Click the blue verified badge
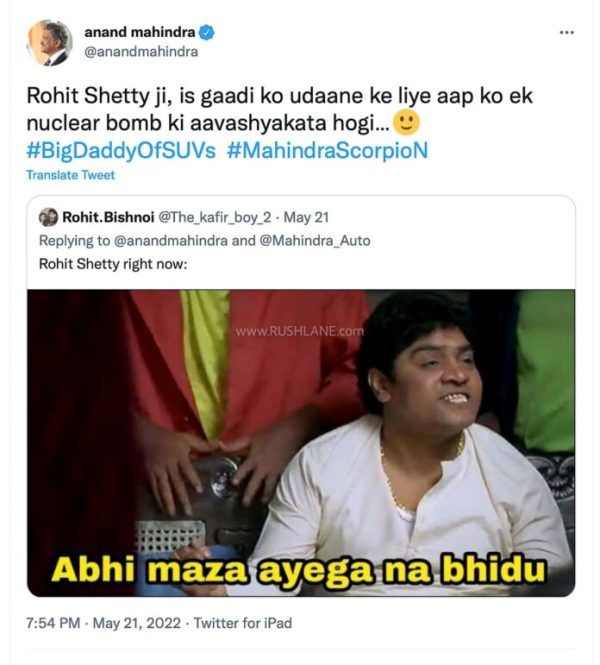This screenshot has width=600, height=665. point(207,33)
